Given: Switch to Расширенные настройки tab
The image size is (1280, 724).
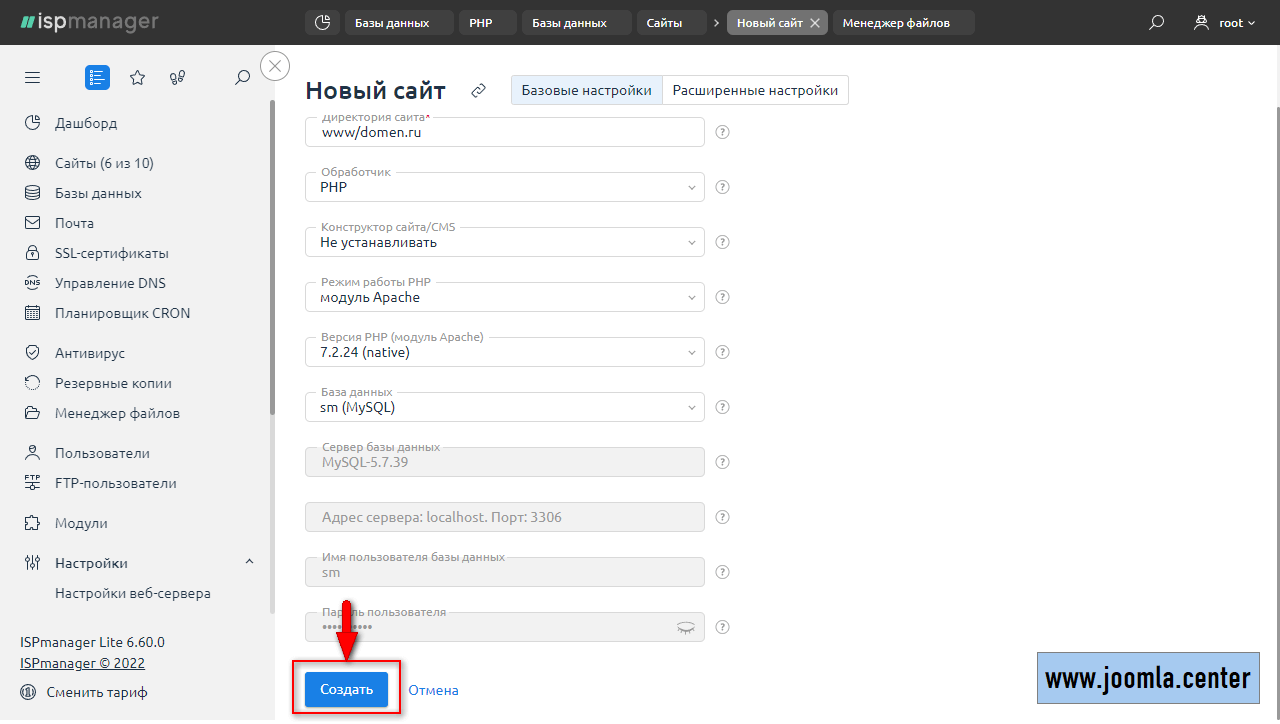Looking at the screenshot, I should point(755,90).
